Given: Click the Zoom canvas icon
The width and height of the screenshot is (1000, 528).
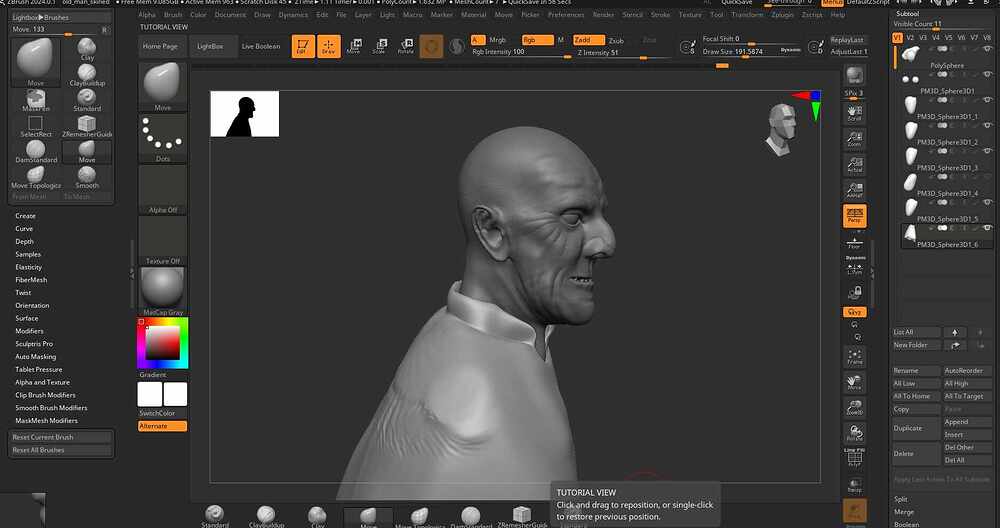Looking at the screenshot, I should click(855, 139).
